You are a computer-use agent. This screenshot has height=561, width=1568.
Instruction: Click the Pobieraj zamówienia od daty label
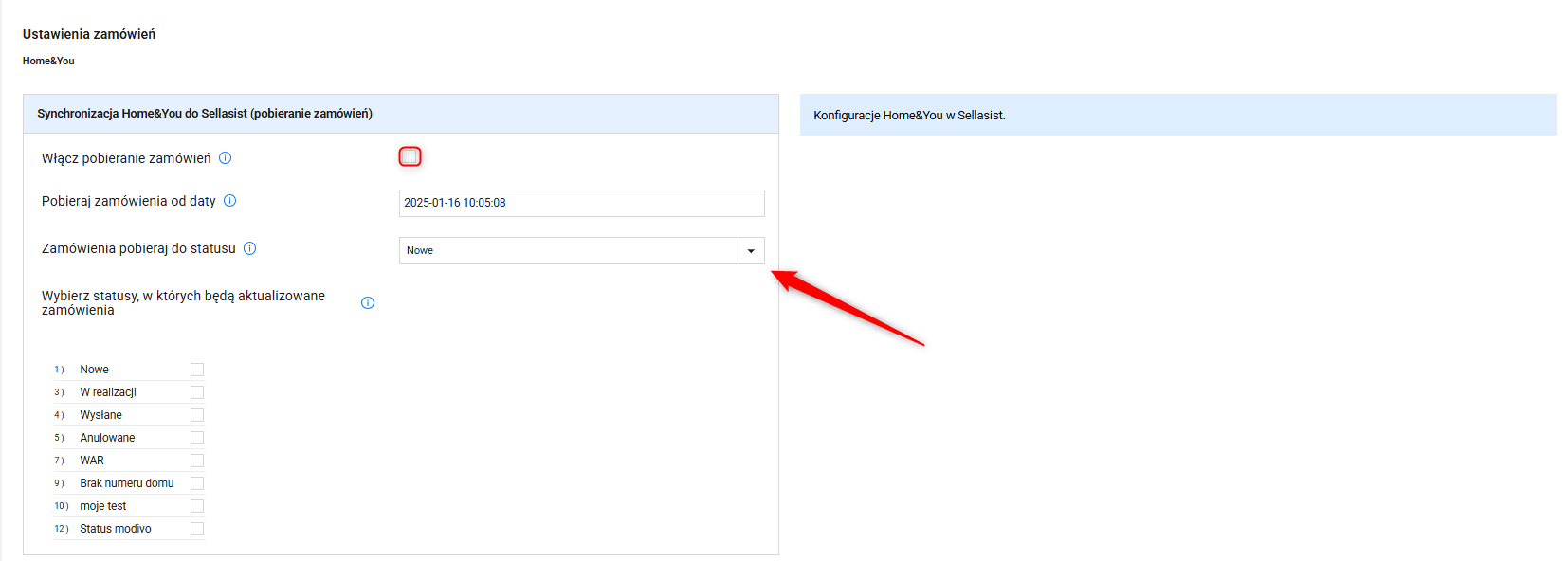coord(129,201)
